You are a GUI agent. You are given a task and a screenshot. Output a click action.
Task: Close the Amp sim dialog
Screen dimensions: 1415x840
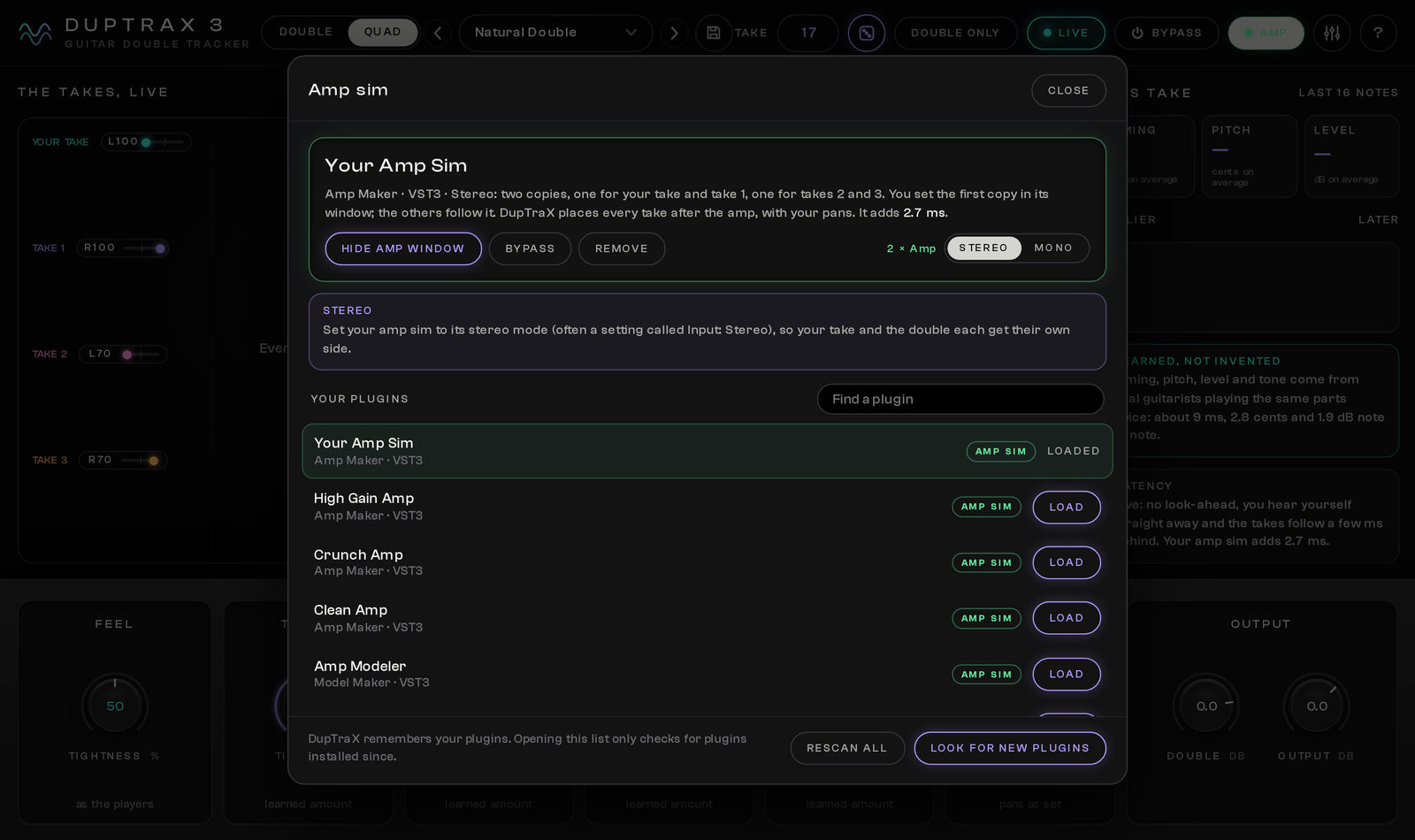[1068, 90]
